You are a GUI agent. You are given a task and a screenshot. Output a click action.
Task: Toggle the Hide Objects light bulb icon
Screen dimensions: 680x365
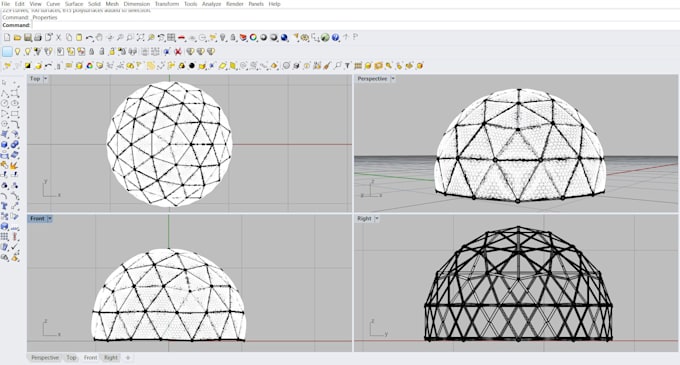(17, 52)
